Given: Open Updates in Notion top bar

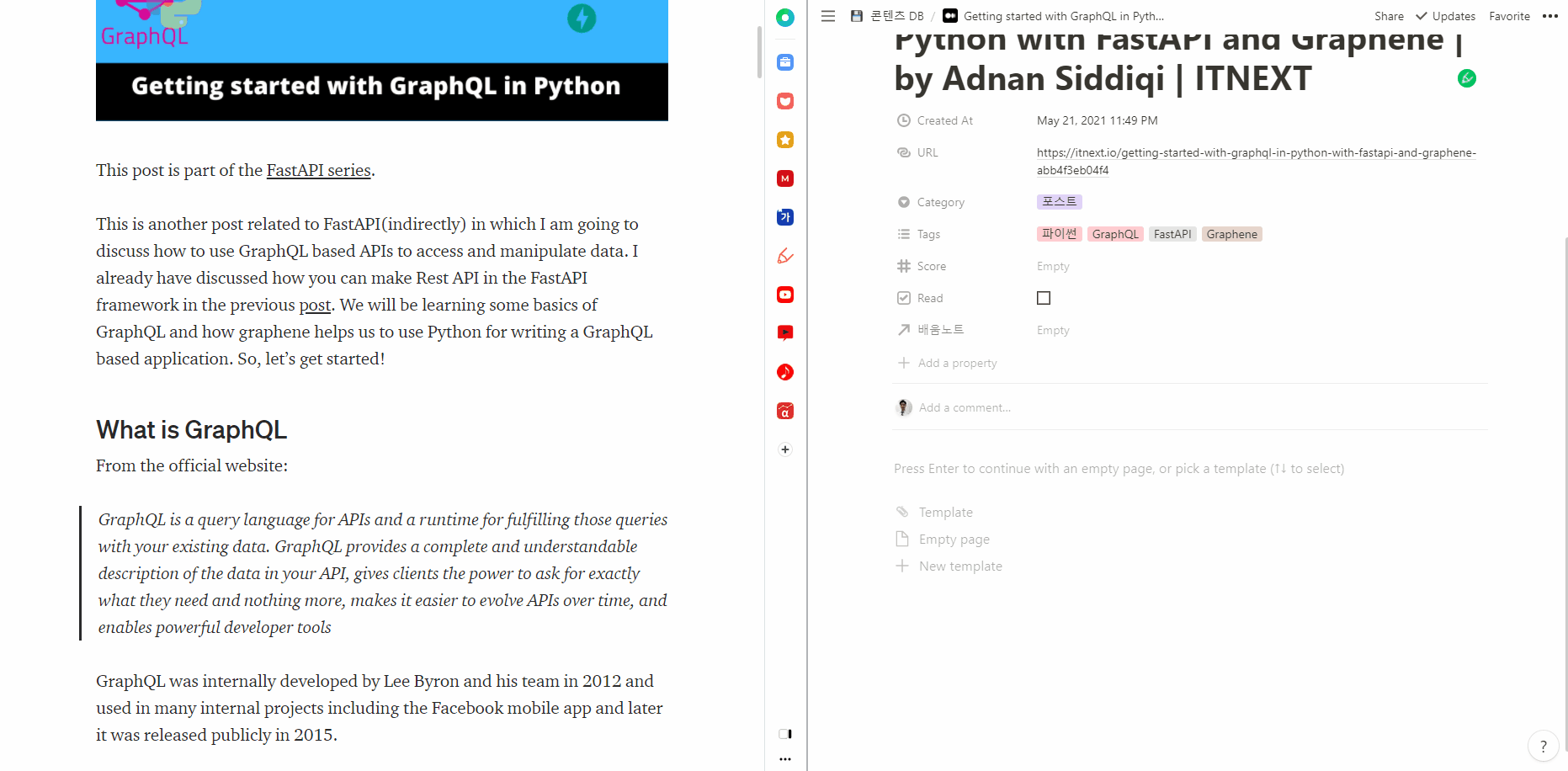Looking at the screenshot, I should pyautogui.click(x=1445, y=16).
